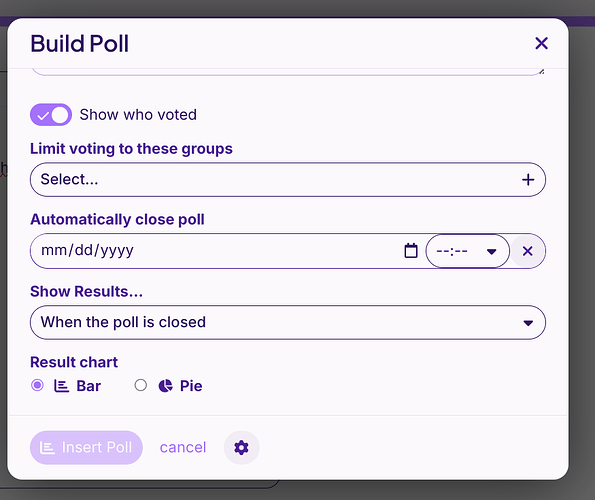The image size is (595, 500).
Task: Click the Insert Poll button
Action: click(87, 448)
